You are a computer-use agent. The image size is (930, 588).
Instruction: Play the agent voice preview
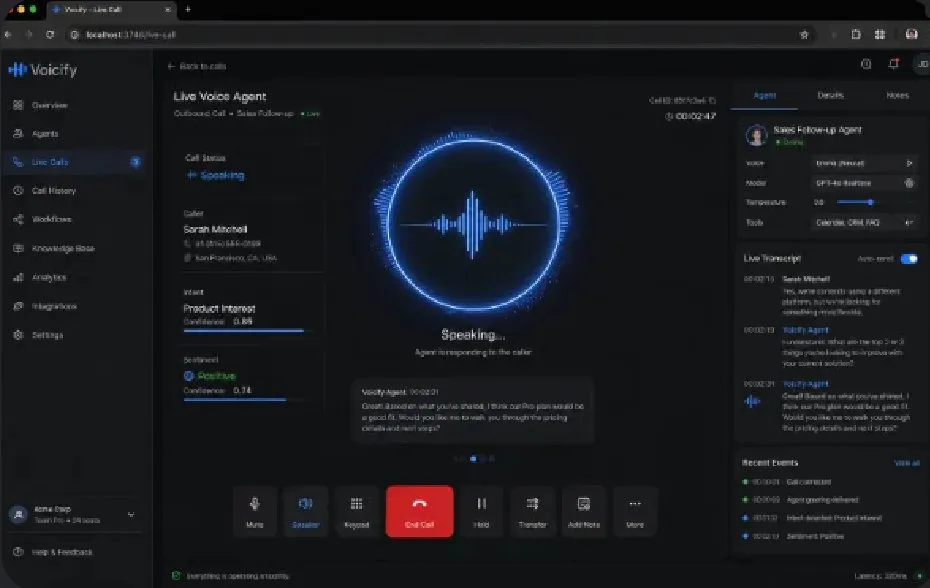[x=909, y=163]
